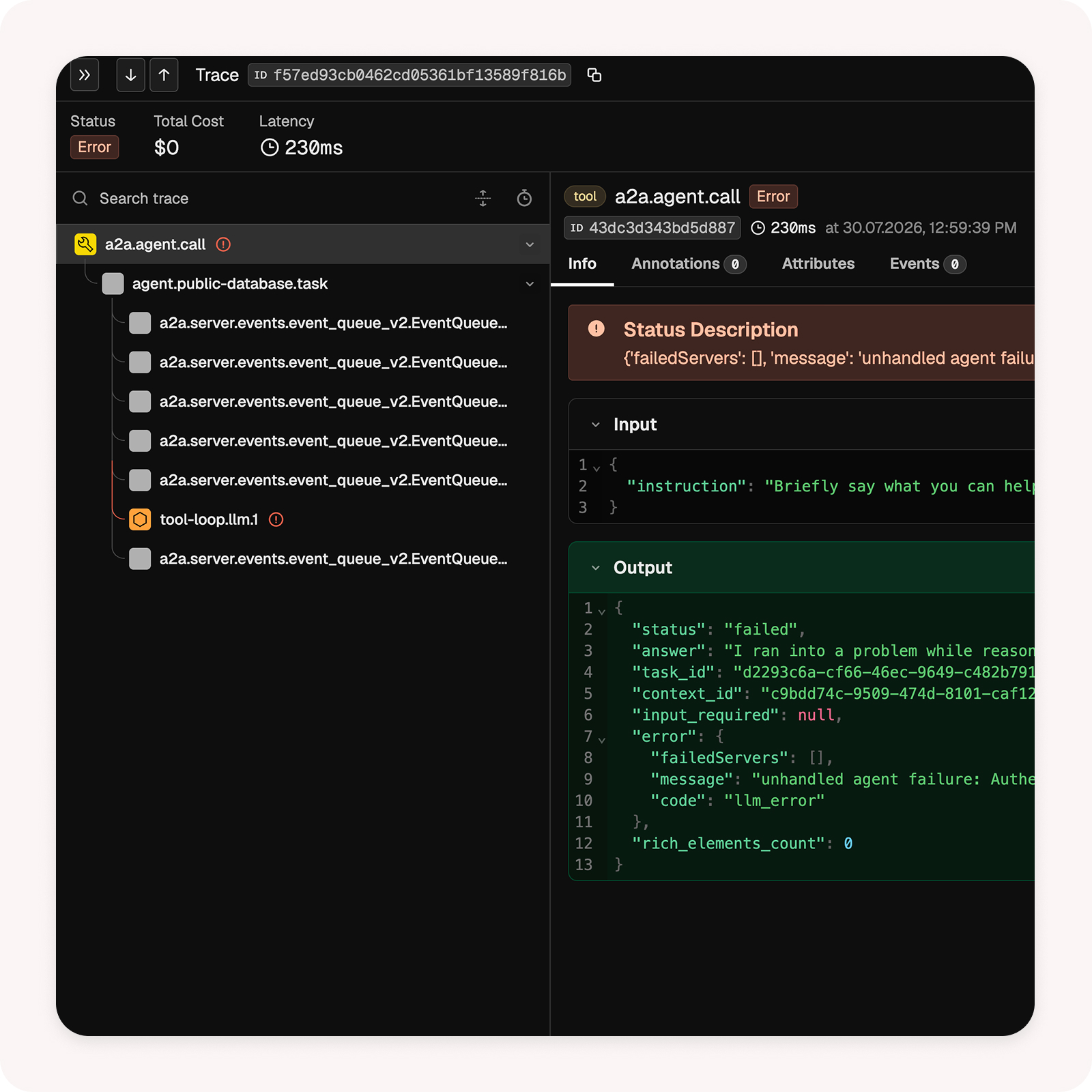Image resolution: width=1092 pixels, height=1092 pixels.
Task: Fold the error object at line 7
Action: click(601, 739)
